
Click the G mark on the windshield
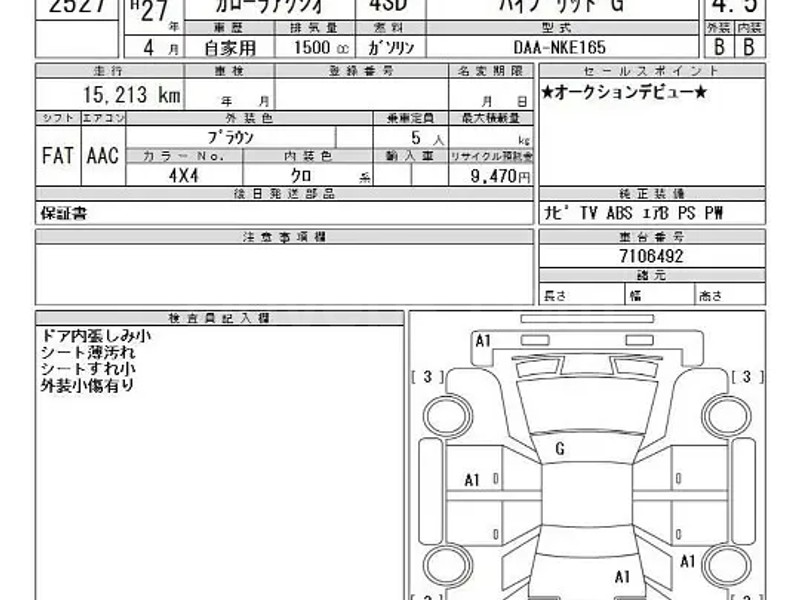[x=559, y=449]
